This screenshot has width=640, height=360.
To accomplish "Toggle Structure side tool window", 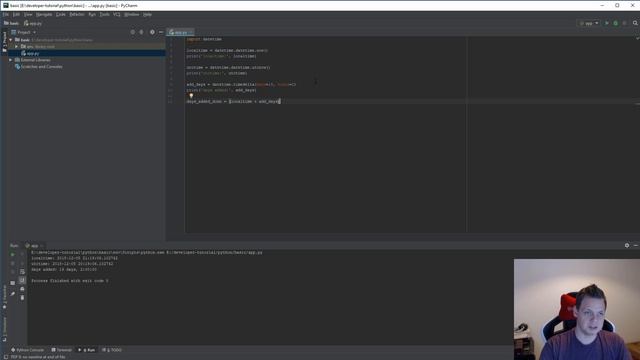I will tap(4, 329).
